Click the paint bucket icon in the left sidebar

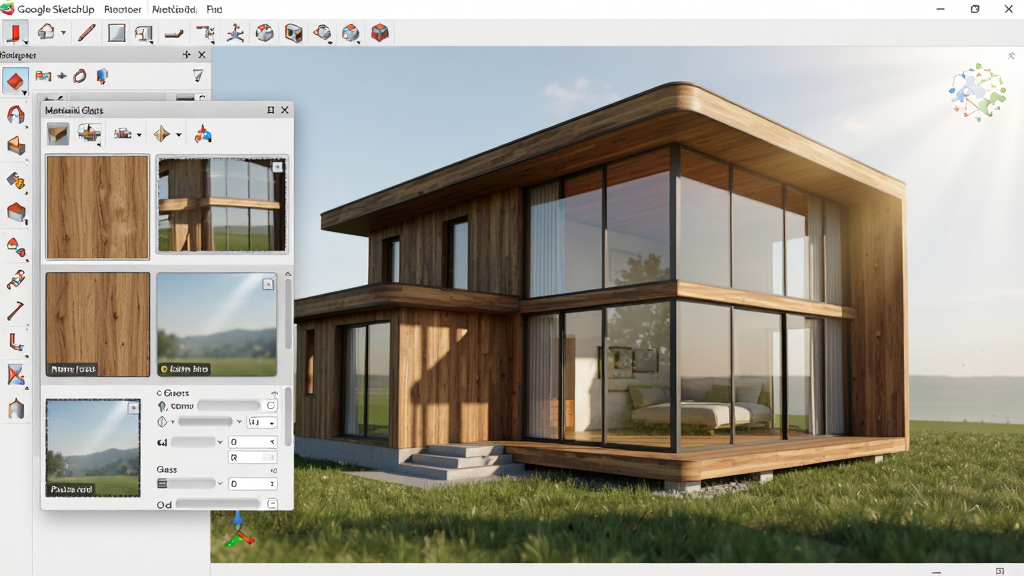click(16, 180)
